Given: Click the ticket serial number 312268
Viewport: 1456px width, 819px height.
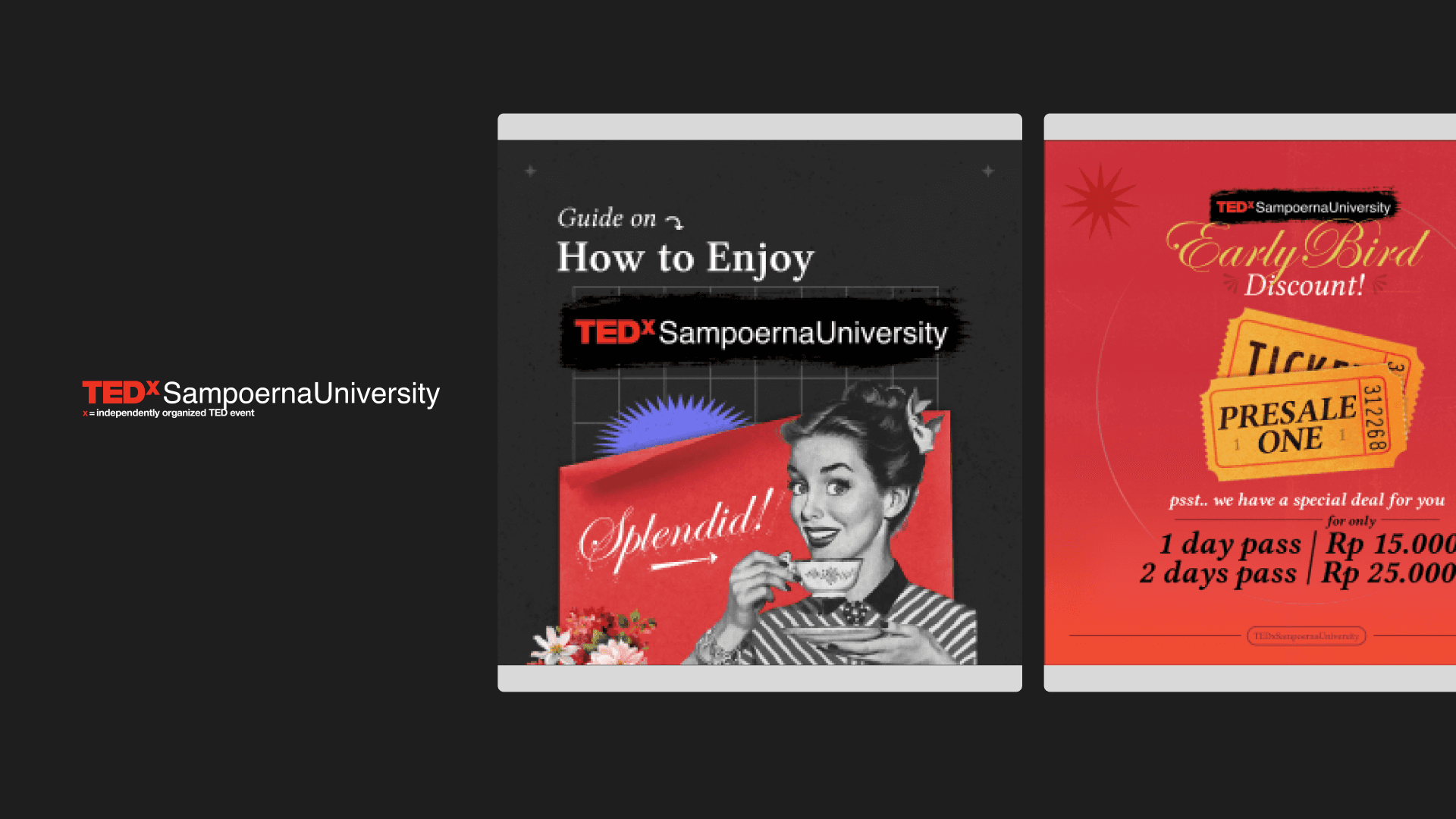Looking at the screenshot, I should pos(1374,417).
